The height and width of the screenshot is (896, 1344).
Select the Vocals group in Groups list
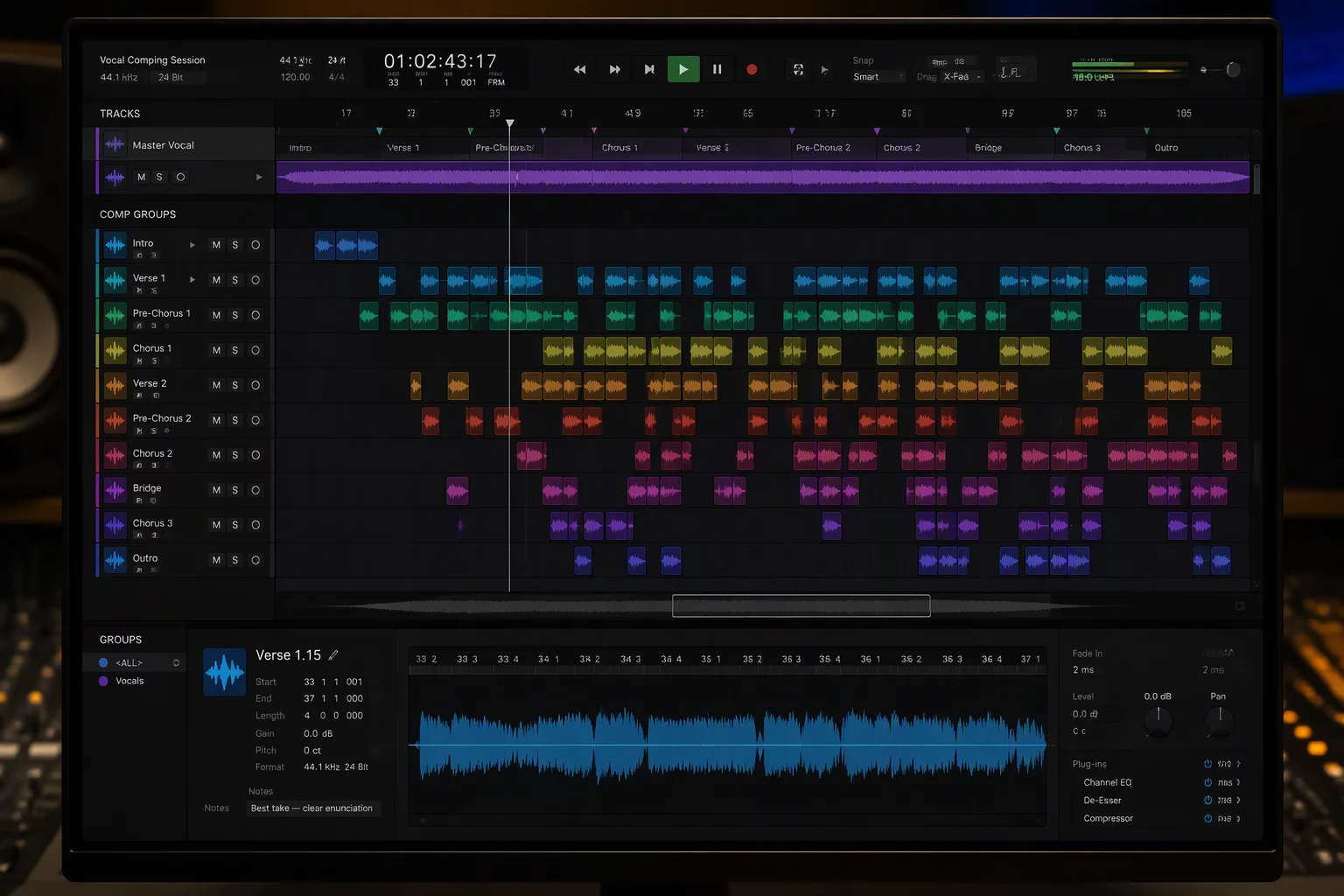(x=129, y=681)
